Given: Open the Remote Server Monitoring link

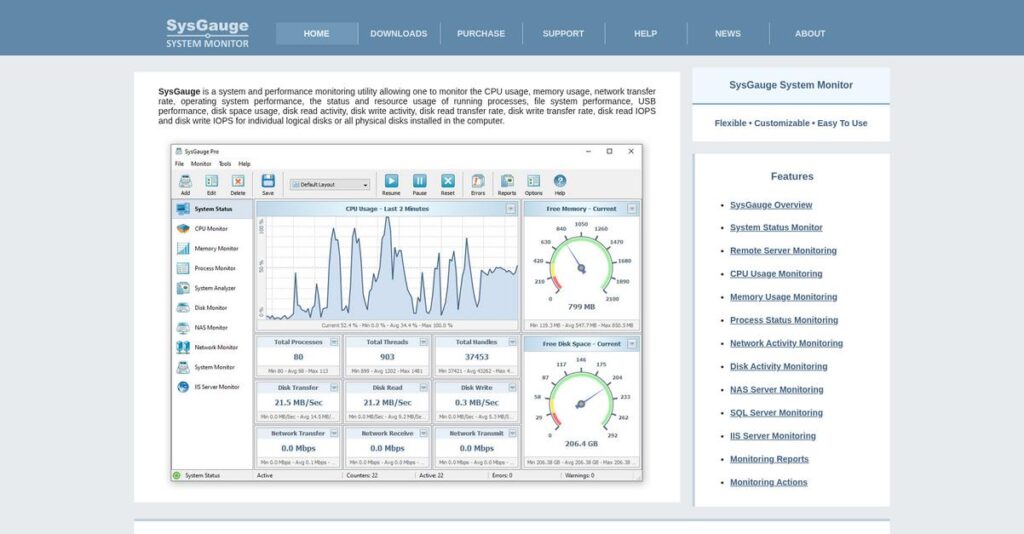Looking at the screenshot, I should 784,251.
